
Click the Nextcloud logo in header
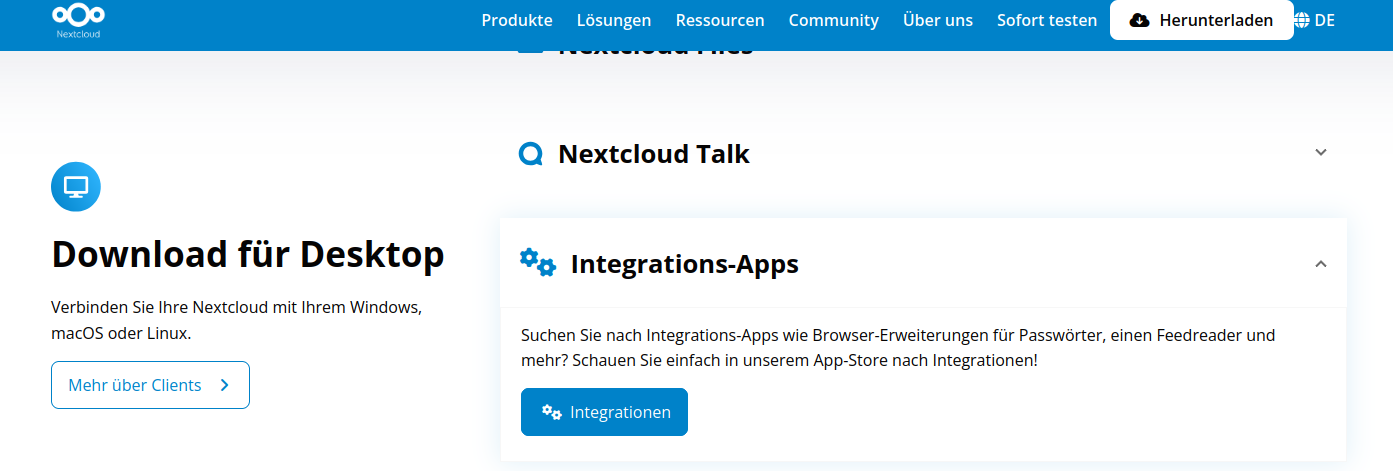[x=77, y=20]
